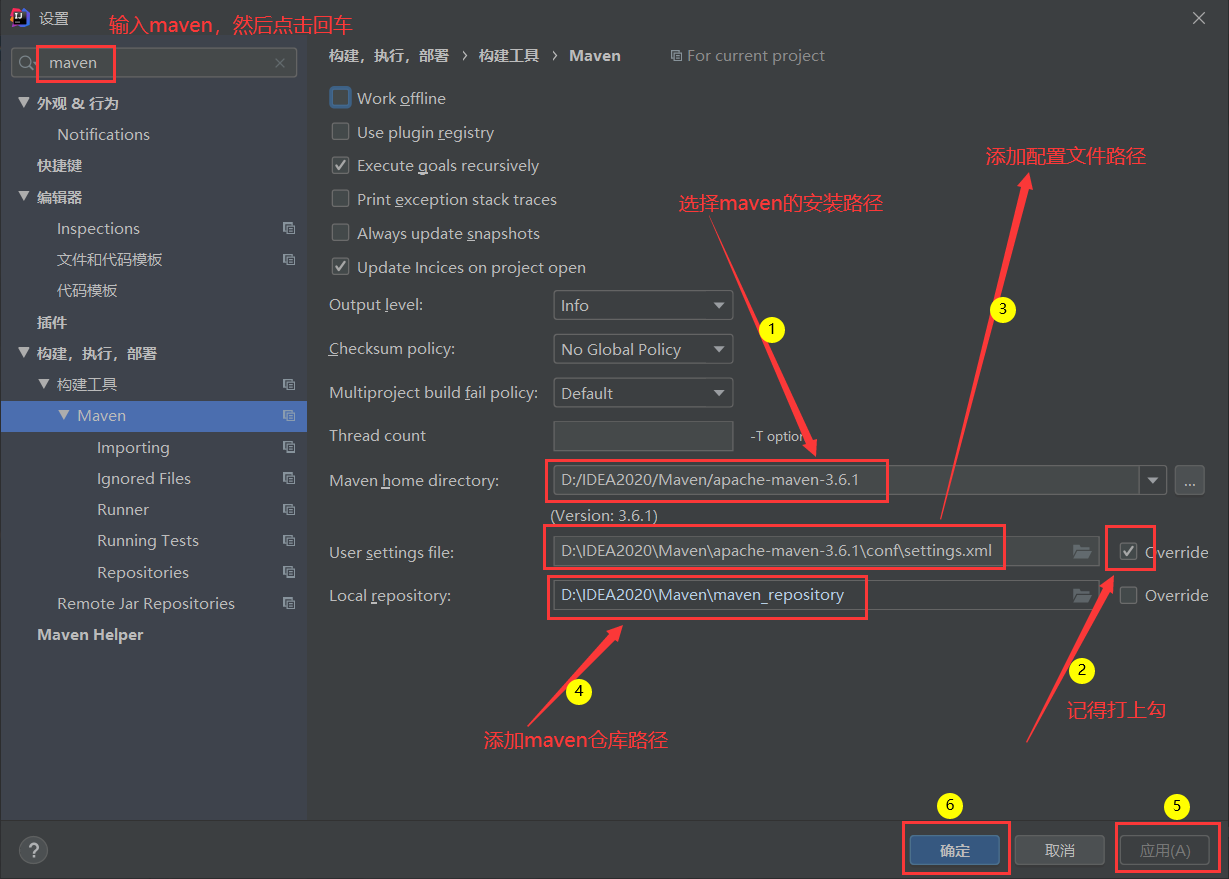This screenshot has height=879, width=1229.
Task: Collapse the 构建, 执行, 部署 tree section
Action: (x=24, y=353)
